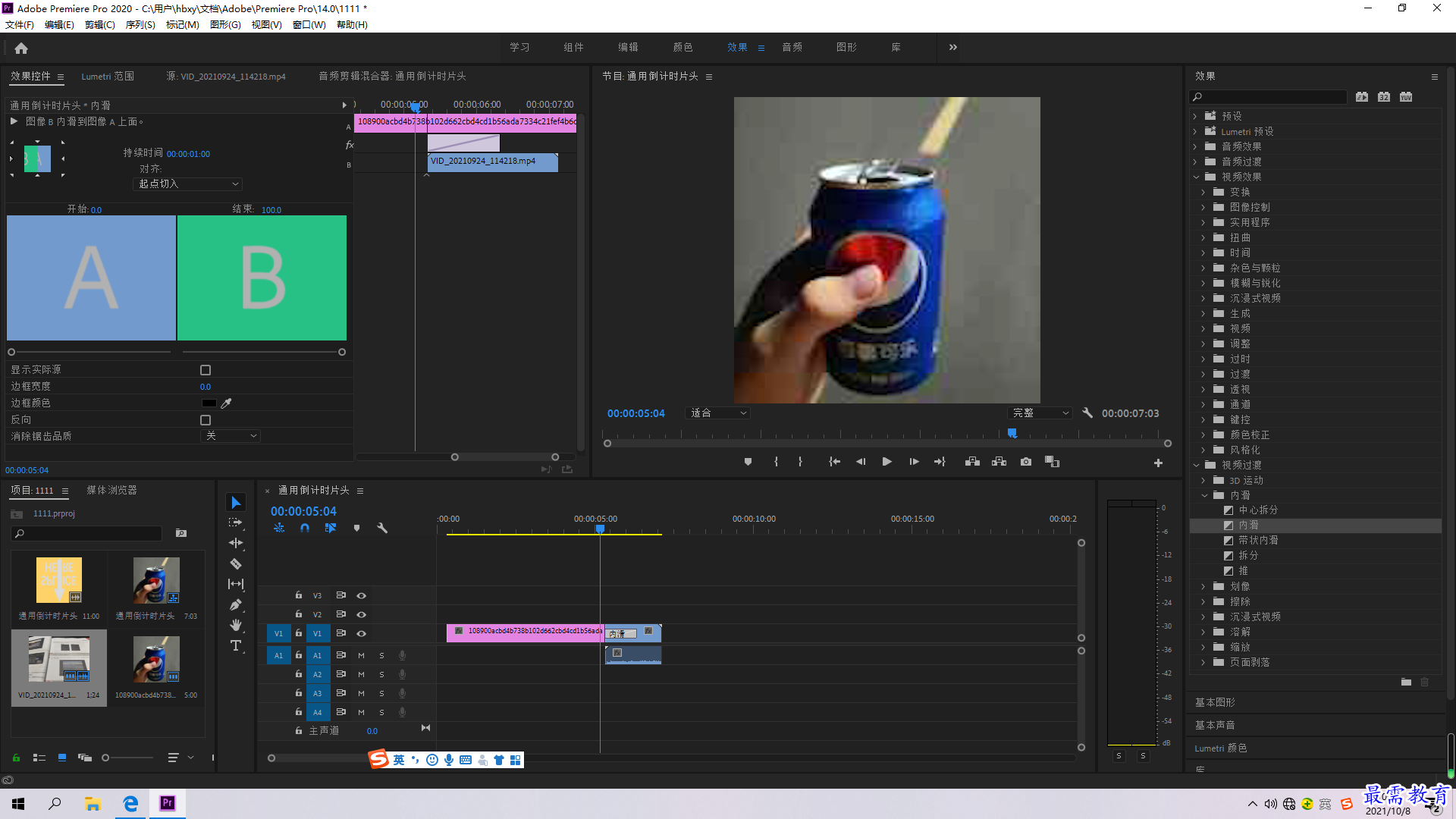Screen dimensions: 1456x819
Task: Expand the Page Peel folder
Action: (1203, 662)
